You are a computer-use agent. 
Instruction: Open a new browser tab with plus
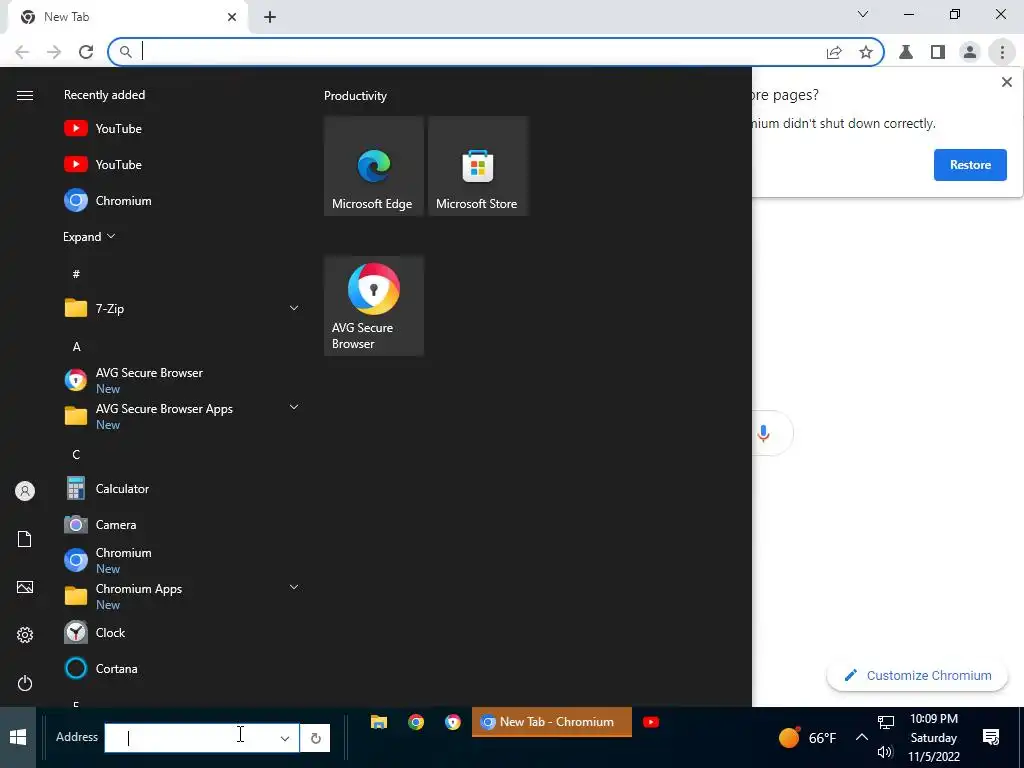point(270,17)
